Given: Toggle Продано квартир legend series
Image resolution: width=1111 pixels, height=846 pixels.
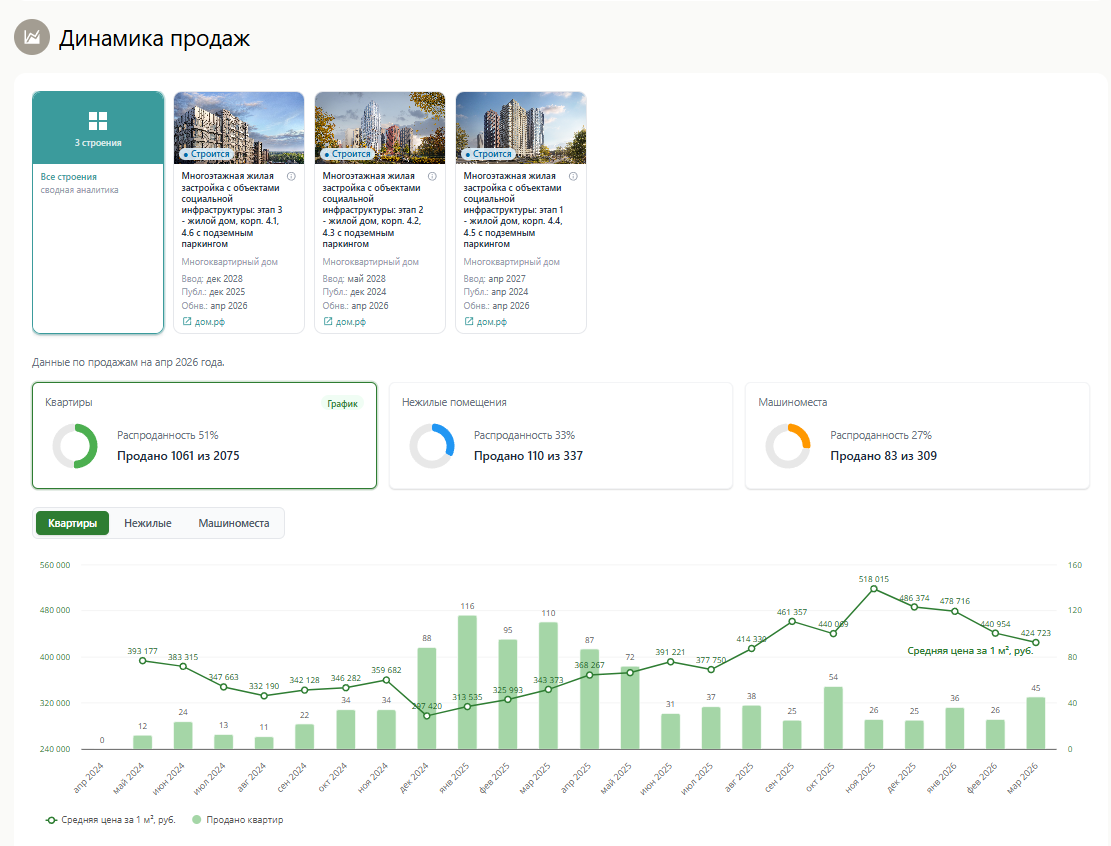Looking at the screenshot, I should (237, 820).
